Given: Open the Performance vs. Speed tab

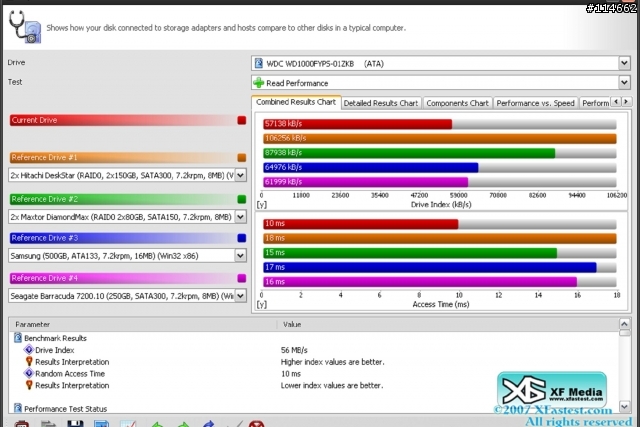Looking at the screenshot, I should pyautogui.click(x=535, y=103).
